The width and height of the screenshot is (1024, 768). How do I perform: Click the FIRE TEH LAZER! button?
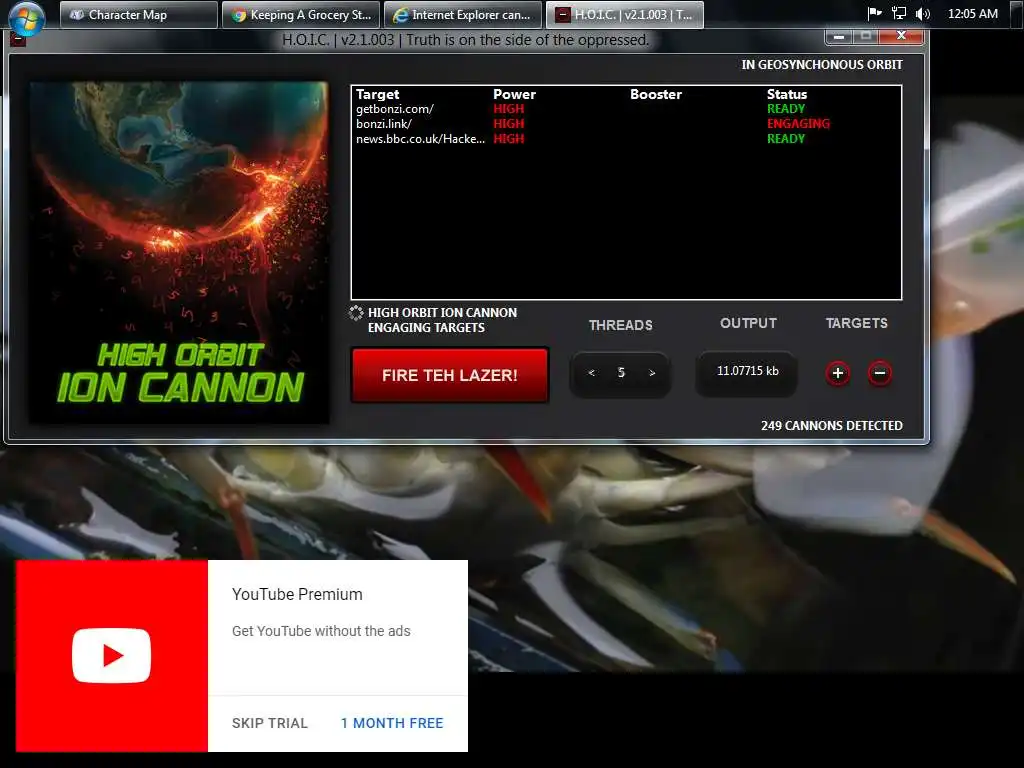click(x=450, y=375)
